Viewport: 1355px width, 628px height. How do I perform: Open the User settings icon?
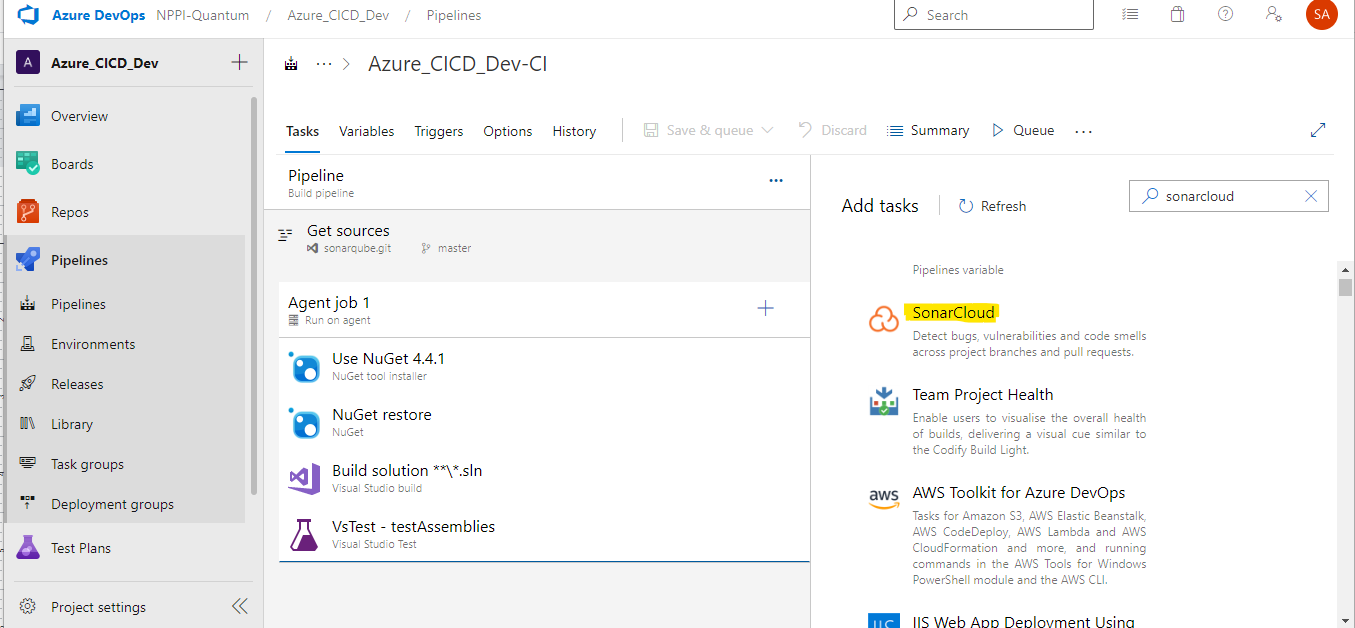pos(1273,15)
